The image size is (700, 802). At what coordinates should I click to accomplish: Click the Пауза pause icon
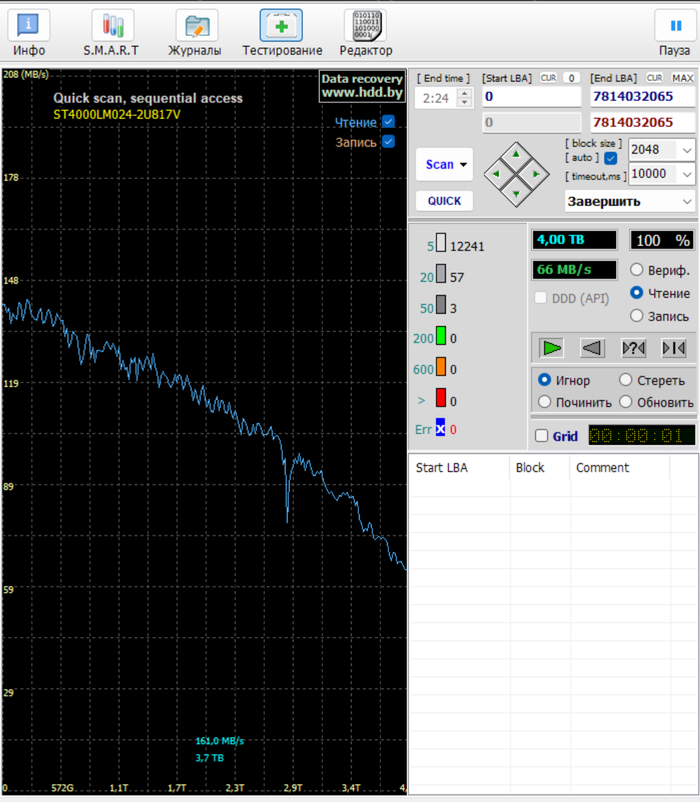(675, 25)
